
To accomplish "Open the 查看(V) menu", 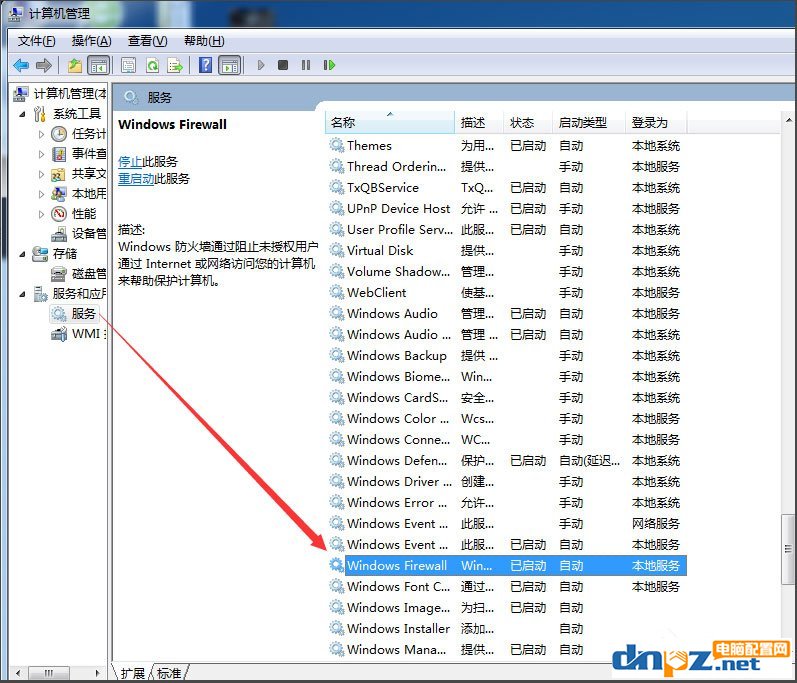I will [147, 41].
